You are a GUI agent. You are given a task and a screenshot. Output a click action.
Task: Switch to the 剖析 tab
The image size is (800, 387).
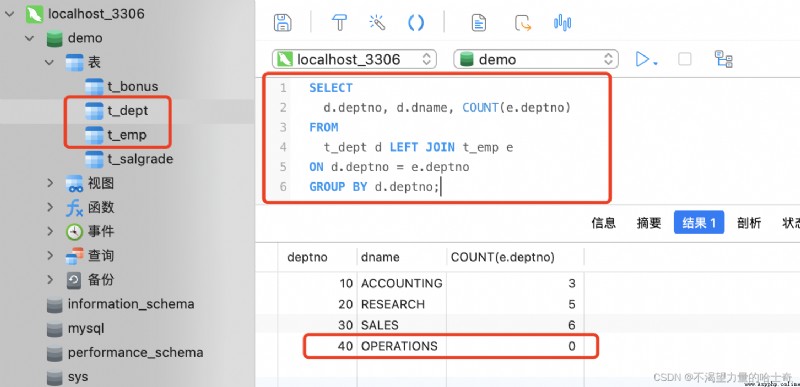tap(748, 223)
